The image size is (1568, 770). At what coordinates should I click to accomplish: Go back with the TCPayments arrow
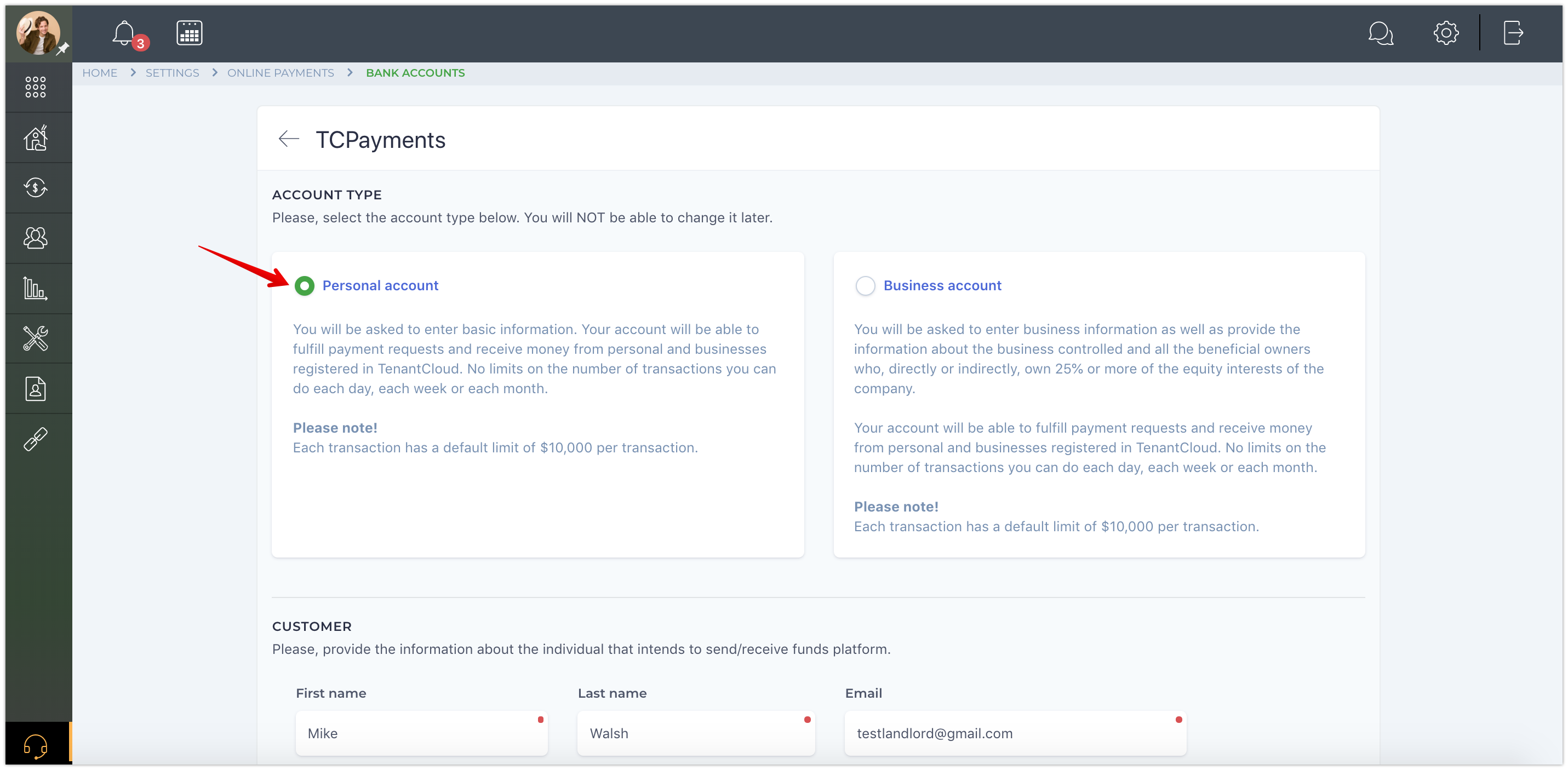289,139
